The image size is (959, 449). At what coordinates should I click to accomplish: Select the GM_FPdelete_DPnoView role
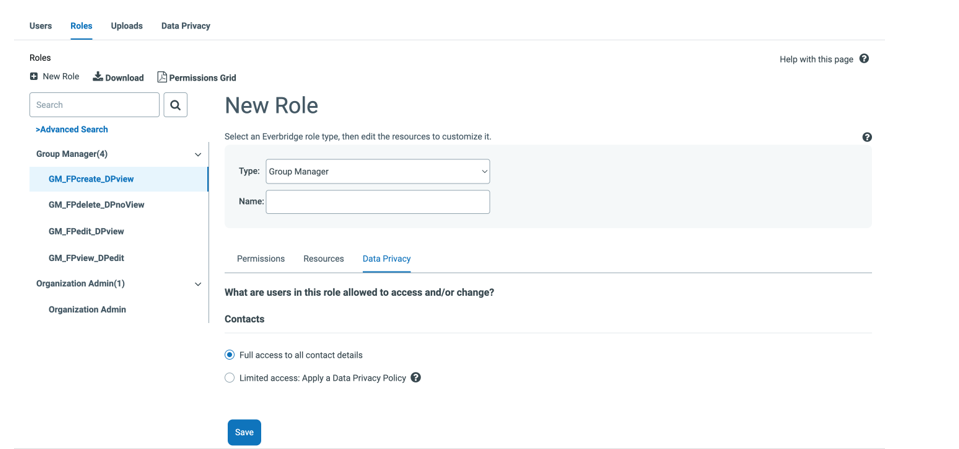tap(96, 205)
